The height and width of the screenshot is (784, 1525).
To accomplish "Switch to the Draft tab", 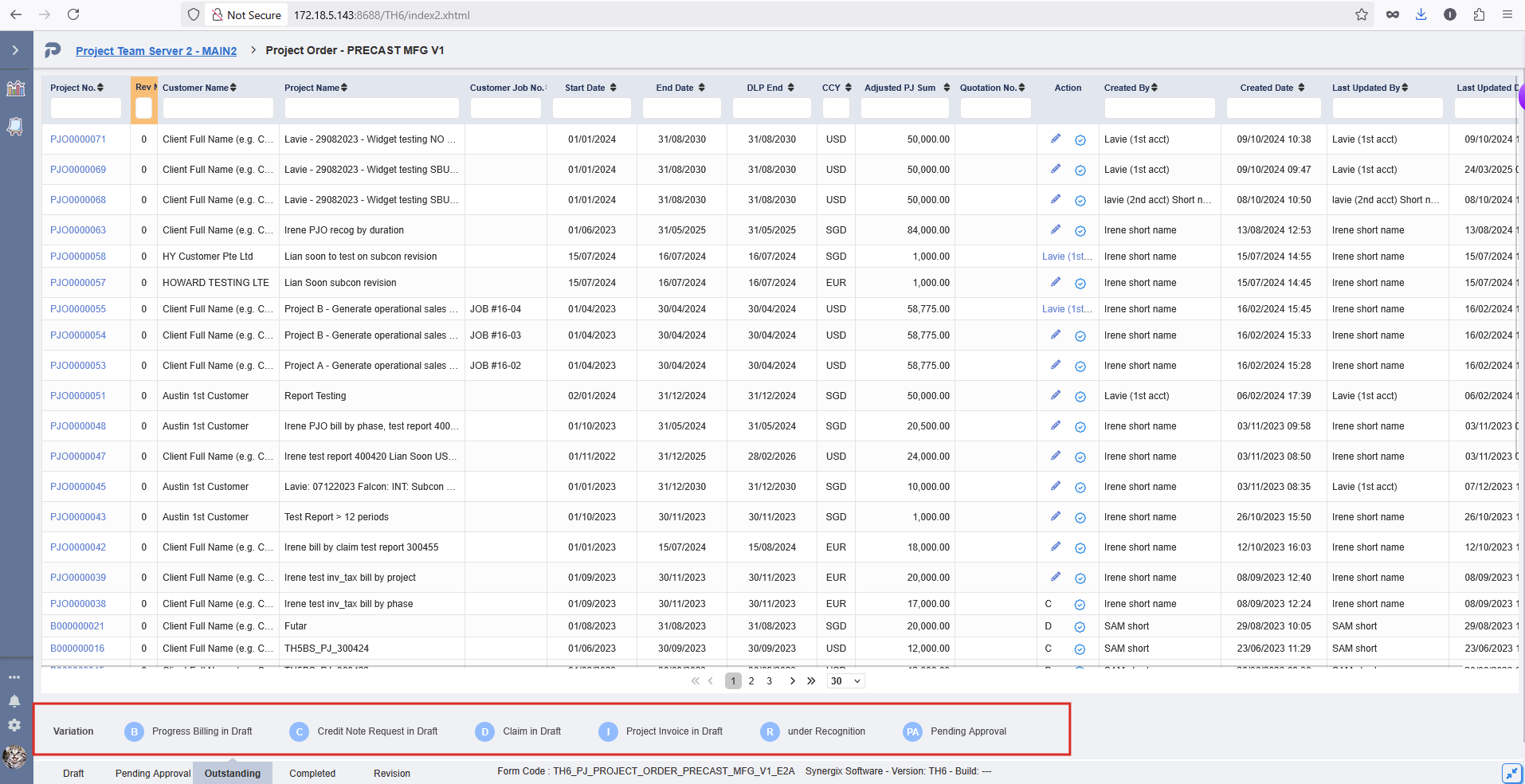I will [73, 773].
